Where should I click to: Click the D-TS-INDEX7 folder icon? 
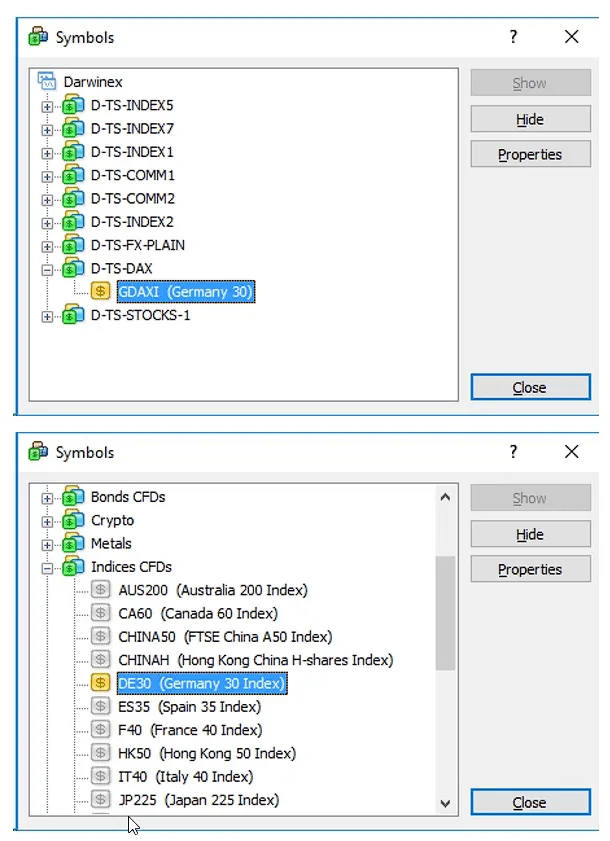click(x=73, y=128)
